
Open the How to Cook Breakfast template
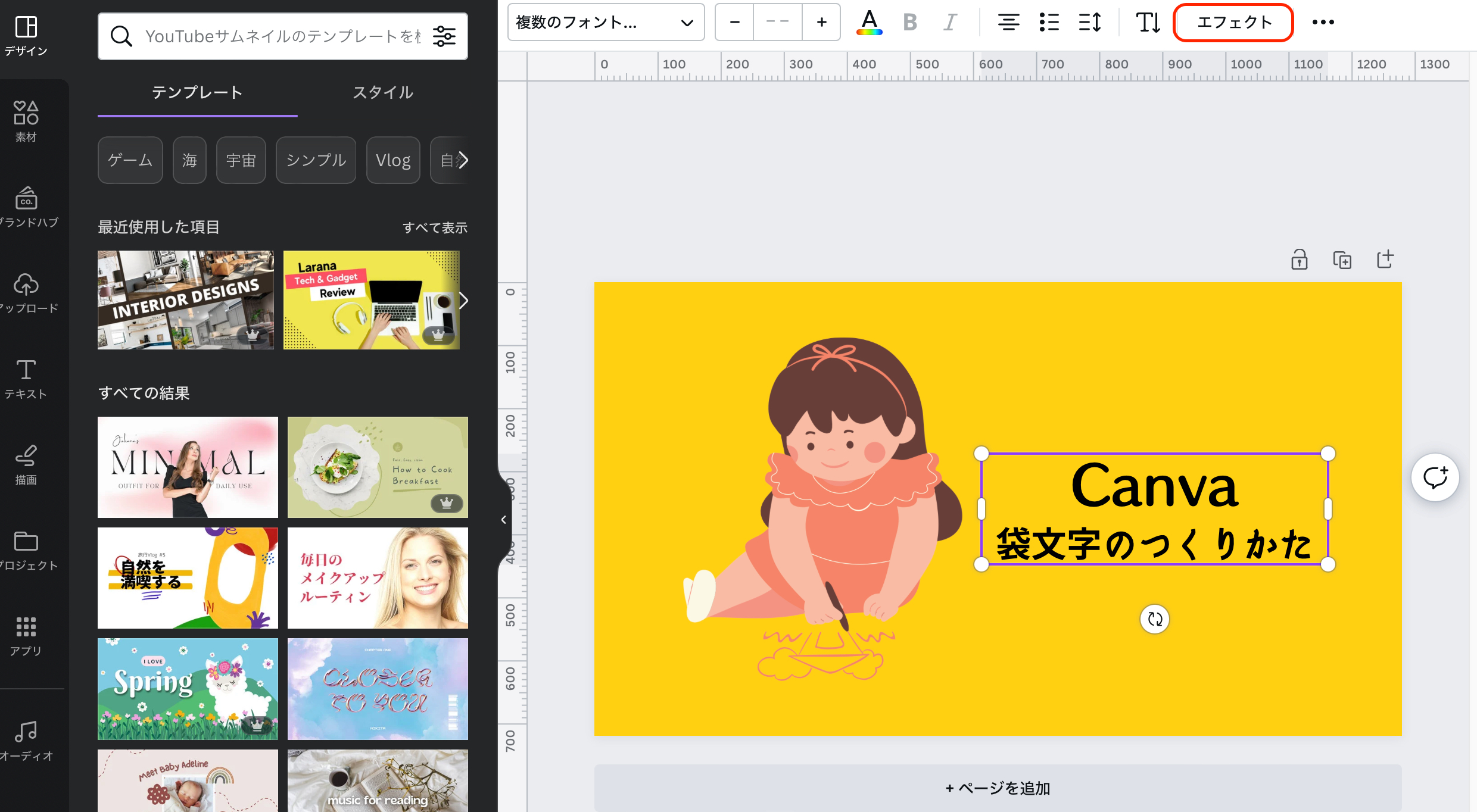378,467
